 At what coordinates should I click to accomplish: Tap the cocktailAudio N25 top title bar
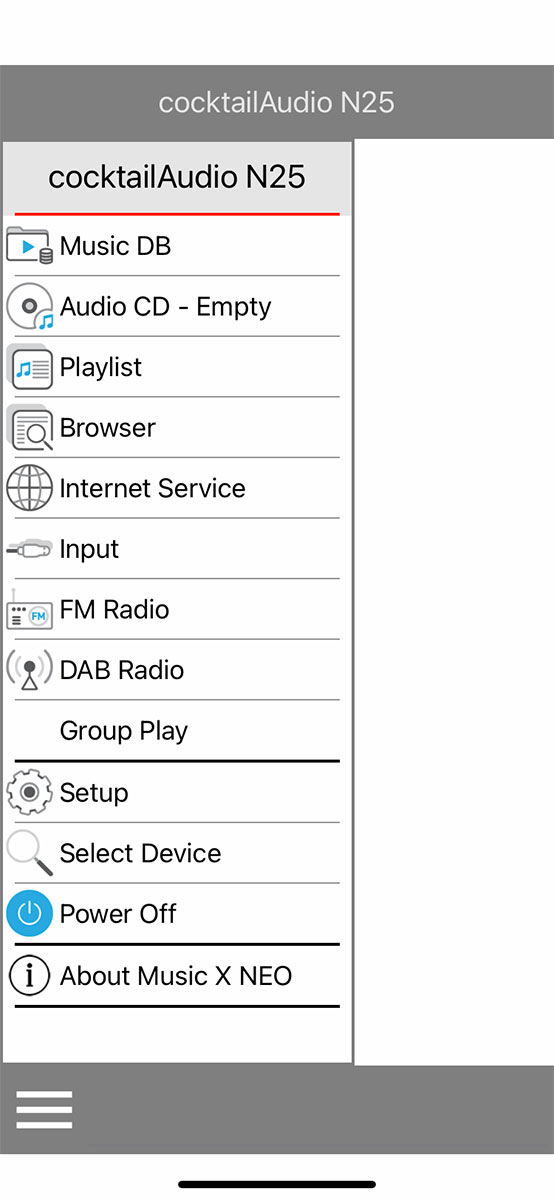pos(277,102)
